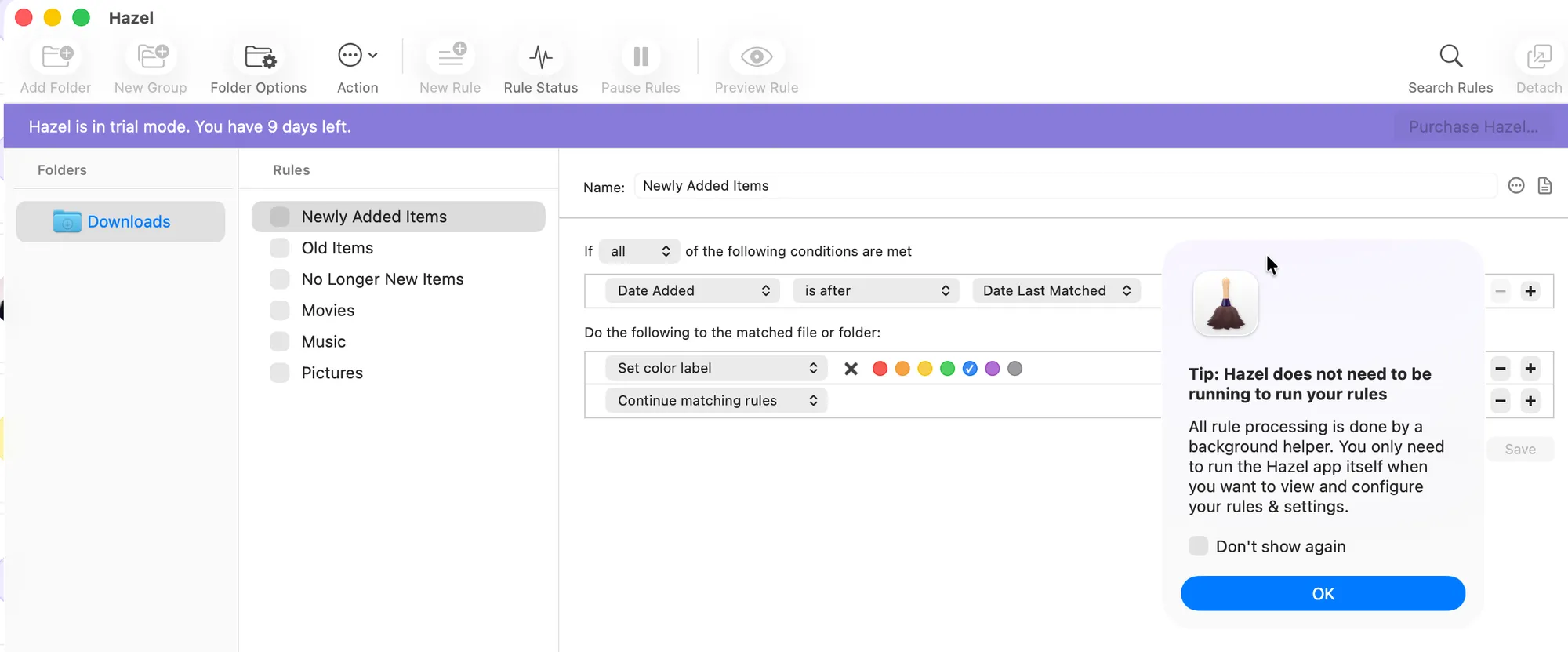The image size is (1568, 652).
Task: Check the Don't show again box
Action: 1198,546
